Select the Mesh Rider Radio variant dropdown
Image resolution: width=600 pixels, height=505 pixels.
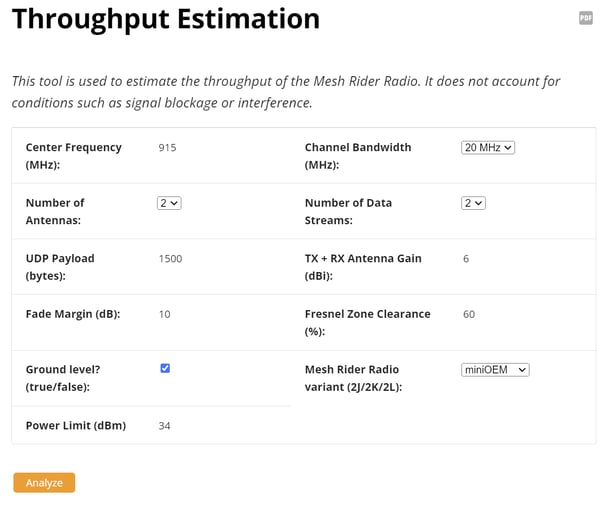[495, 369]
